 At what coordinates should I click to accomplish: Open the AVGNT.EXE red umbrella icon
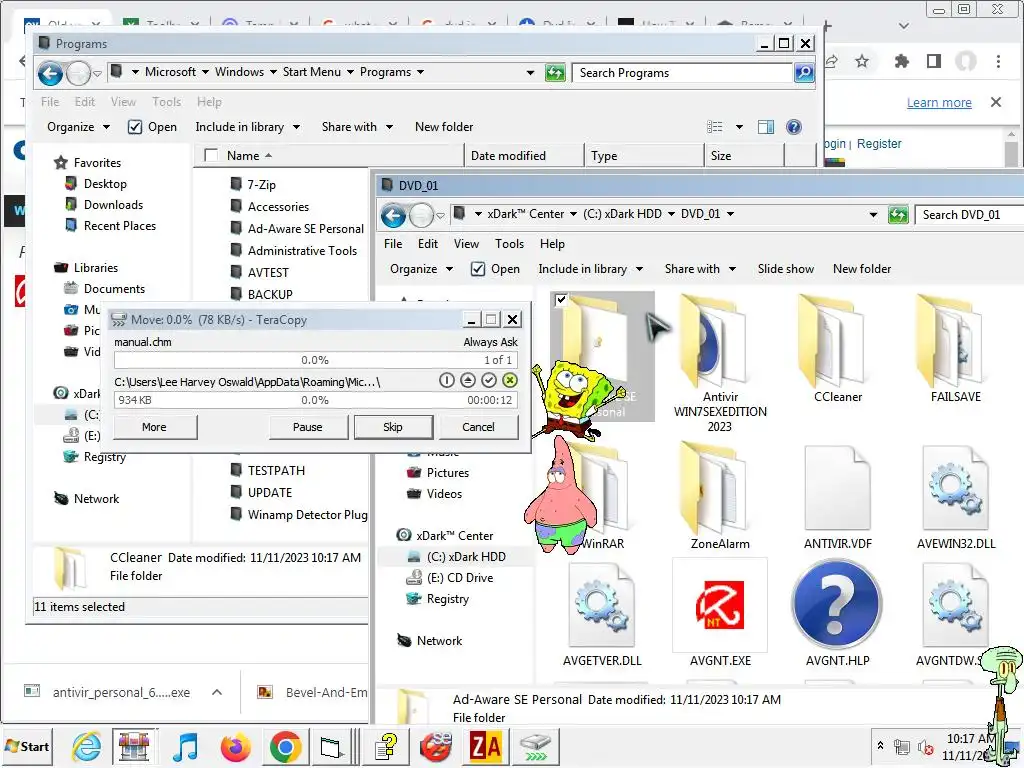pyautogui.click(x=720, y=605)
